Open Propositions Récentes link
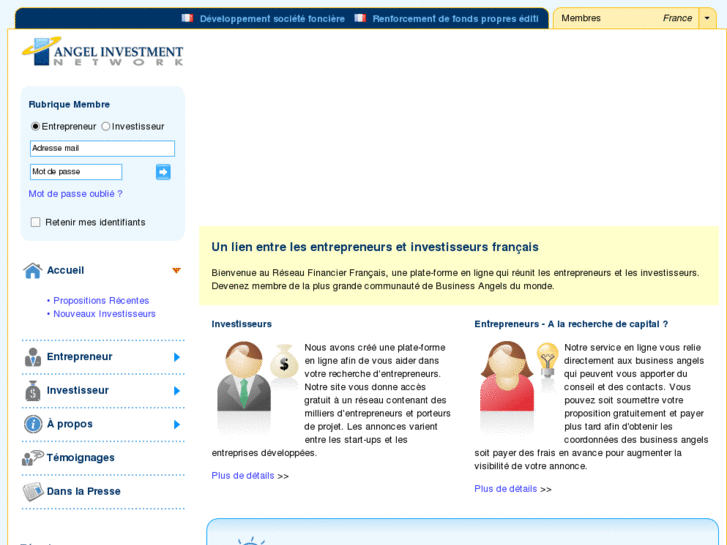Viewport: 727px width, 545px height. click(101, 301)
